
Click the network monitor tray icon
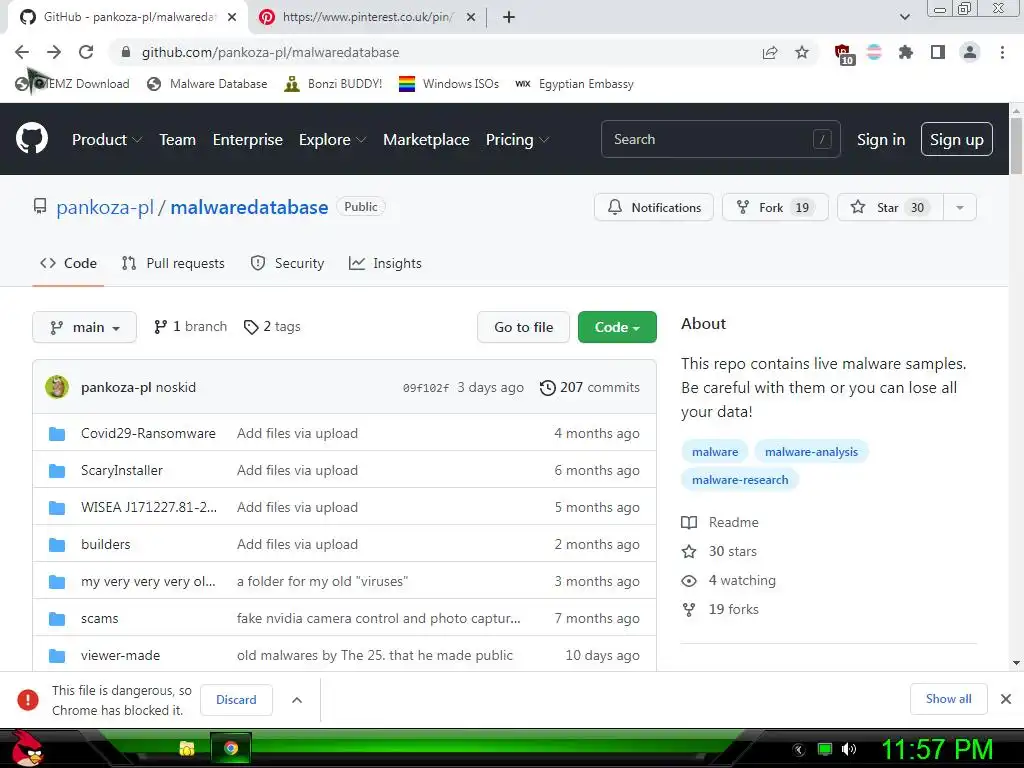[825, 749]
